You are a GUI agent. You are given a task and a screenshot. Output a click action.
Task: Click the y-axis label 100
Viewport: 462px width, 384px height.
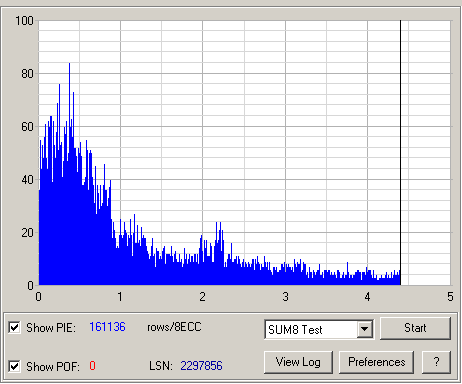coord(24,21)
